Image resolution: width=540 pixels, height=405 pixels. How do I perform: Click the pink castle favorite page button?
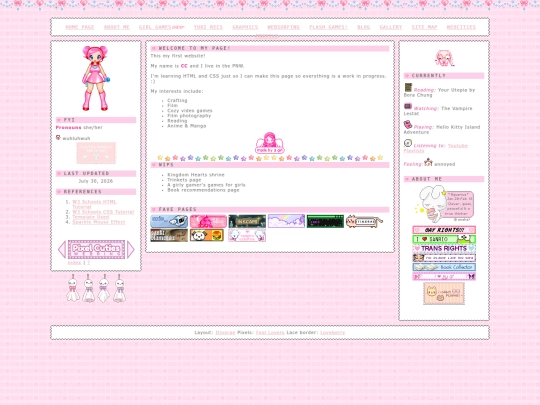(208, 221)
